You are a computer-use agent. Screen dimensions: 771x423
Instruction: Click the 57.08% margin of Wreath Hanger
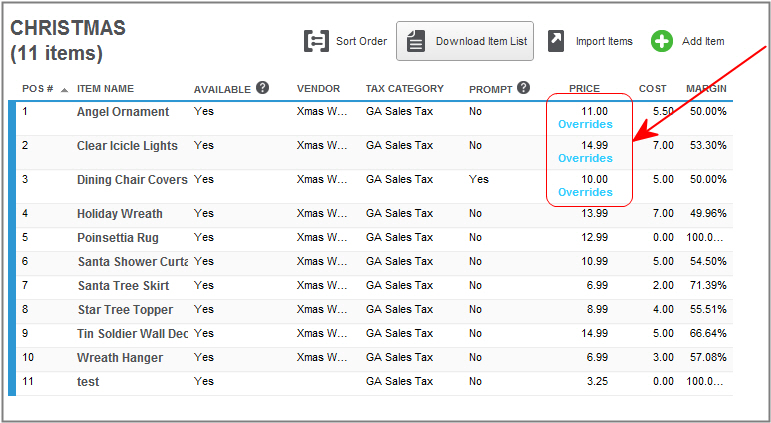point(708,358)
